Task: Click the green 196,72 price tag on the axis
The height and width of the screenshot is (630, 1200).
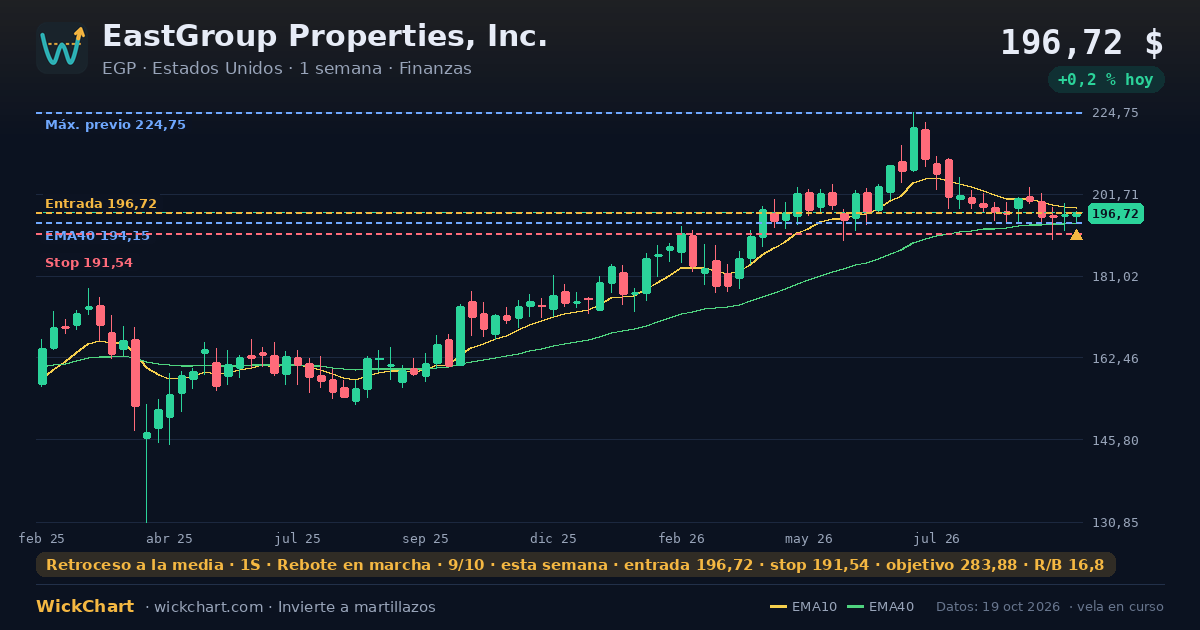Action: (x=1115, y=214)
